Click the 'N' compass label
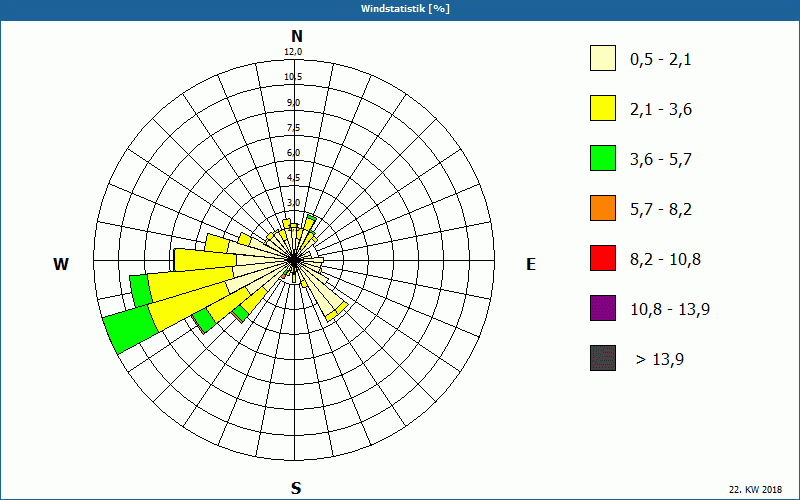800x500 pixels. [296, 36]
